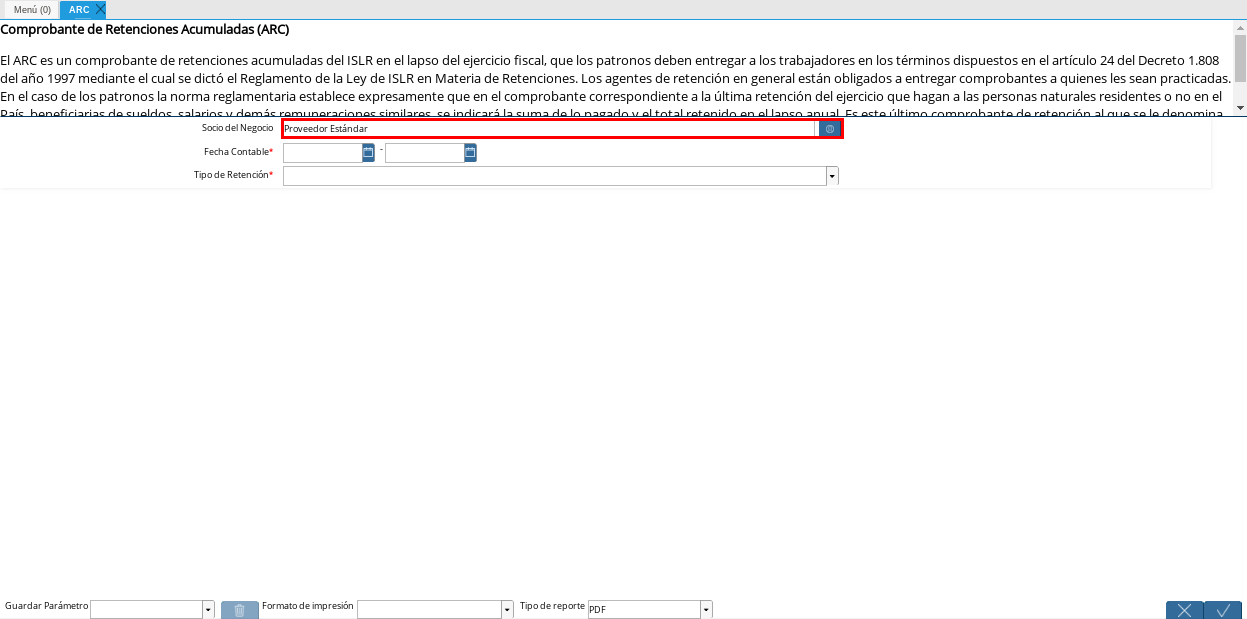Viewport: 1247px width, 619px height.
Task: Click the Guardar Parámetro label
Action: [46, 607]
